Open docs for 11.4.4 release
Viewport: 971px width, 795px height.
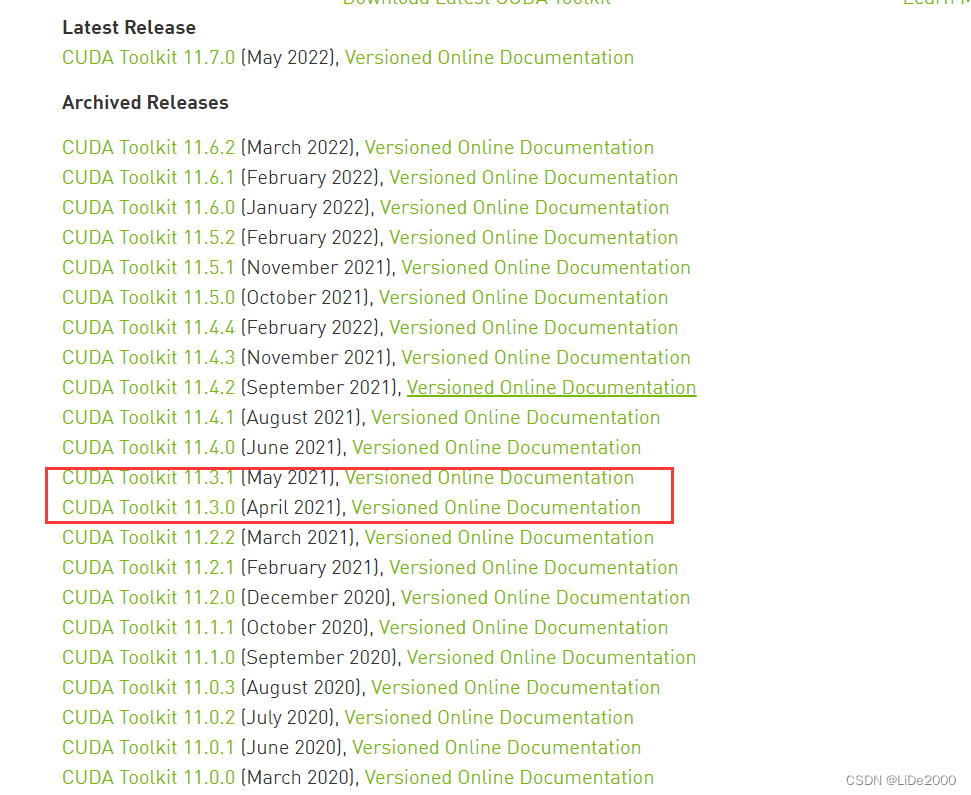point(533,328)
